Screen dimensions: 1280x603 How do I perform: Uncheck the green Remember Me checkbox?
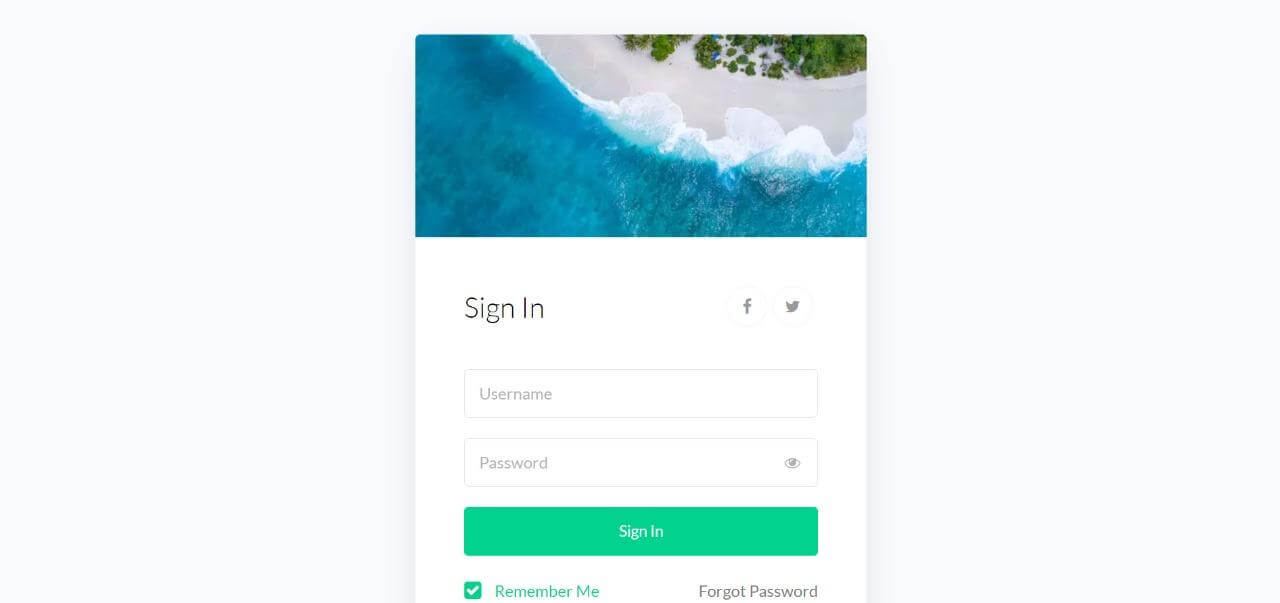click(473, 591)
